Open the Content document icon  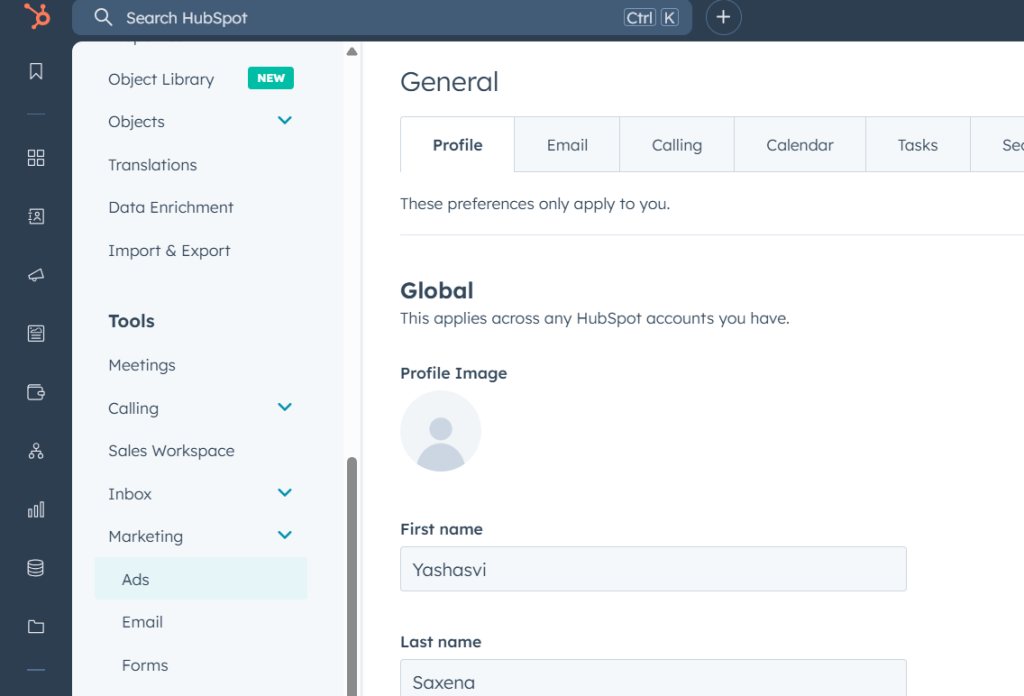pos(36,334)
